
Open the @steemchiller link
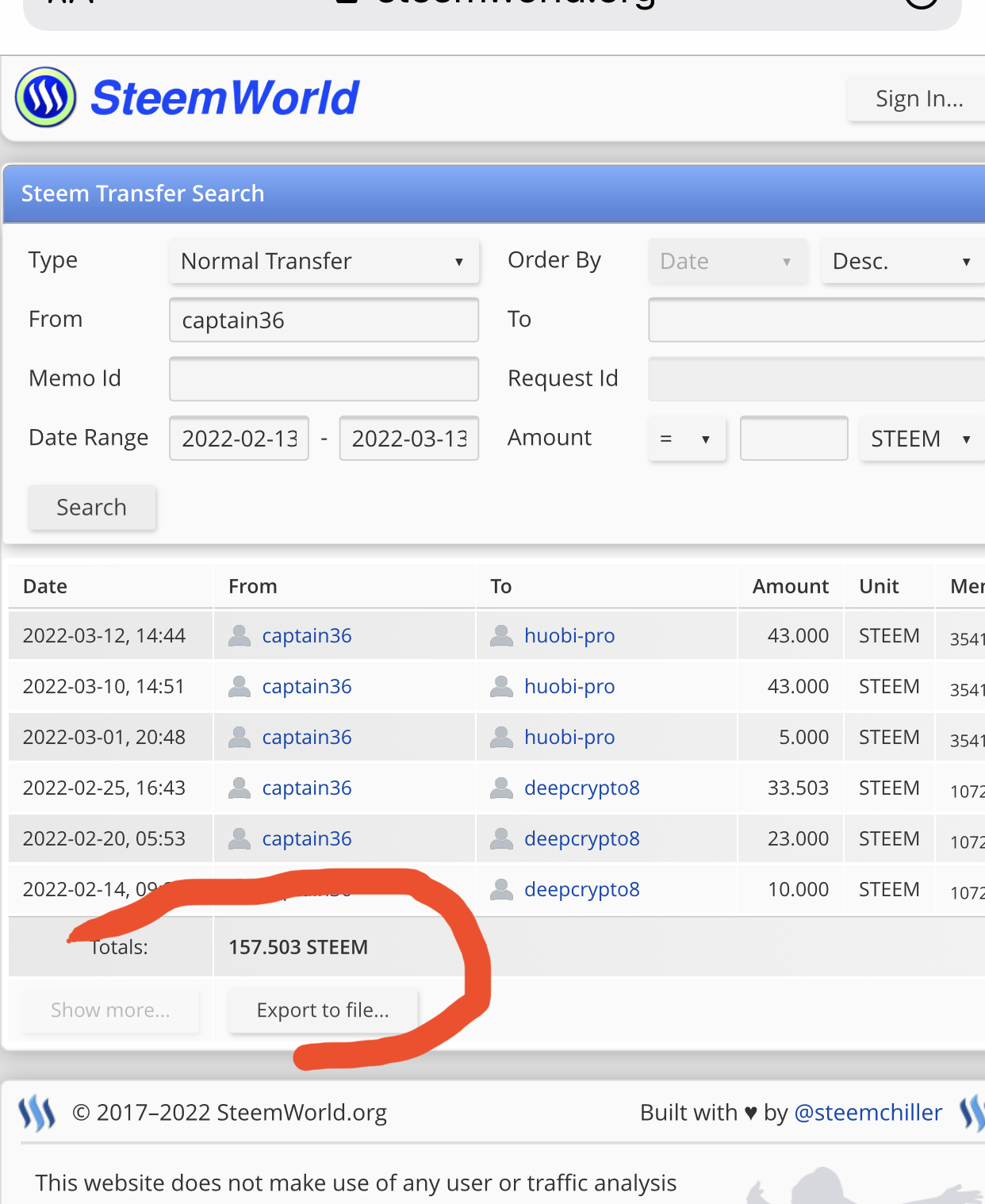[868, 1113]
